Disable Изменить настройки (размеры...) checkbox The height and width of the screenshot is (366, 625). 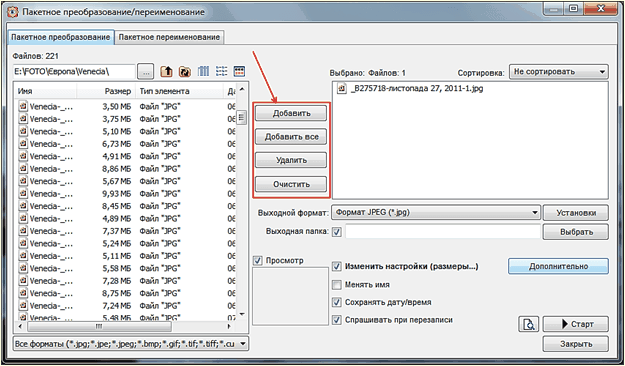pyautogui.click(x=337, y=266)
